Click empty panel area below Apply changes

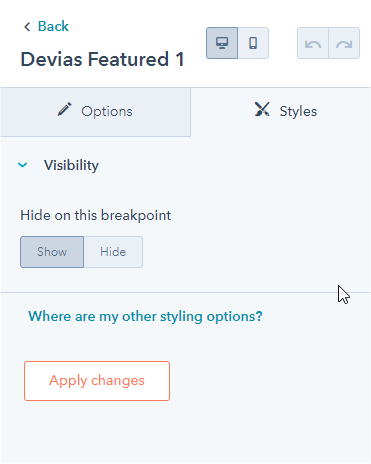(x=185, y=433)
